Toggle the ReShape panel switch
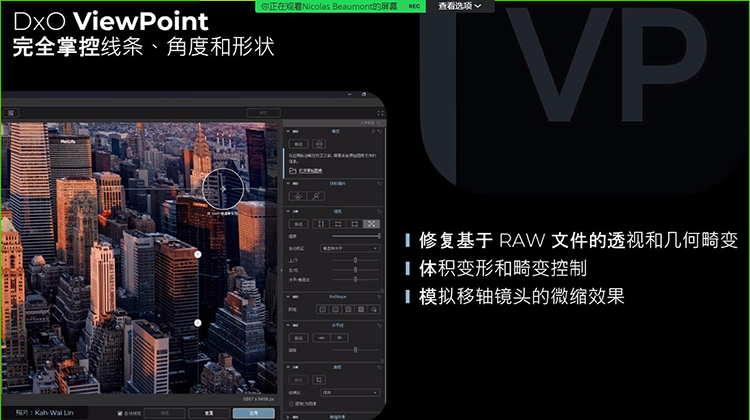 tap(296, 297)
